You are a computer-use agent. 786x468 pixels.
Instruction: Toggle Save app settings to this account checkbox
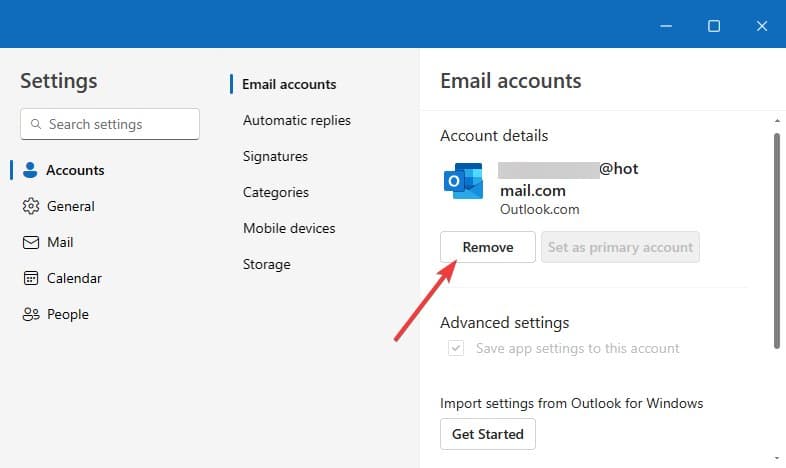pyautogui.click(x=456, y=348)
